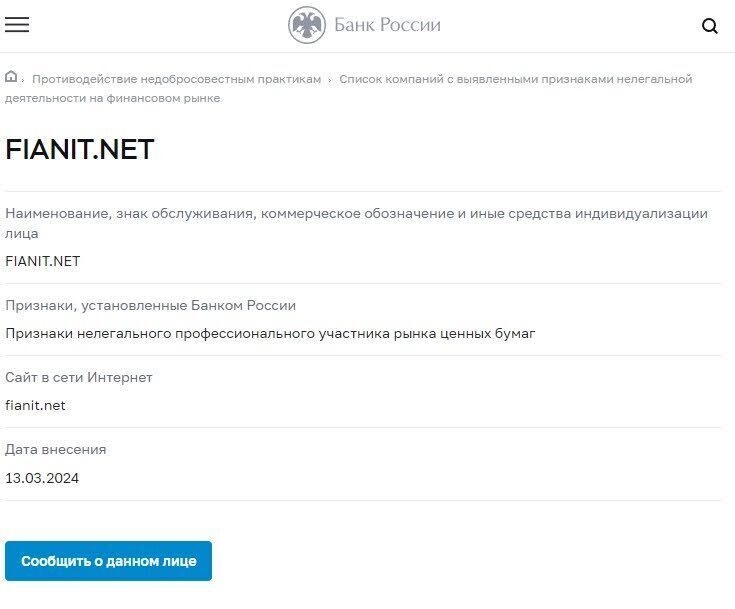
Task: Click the fianit.net website address value
Action: (35, 405)
